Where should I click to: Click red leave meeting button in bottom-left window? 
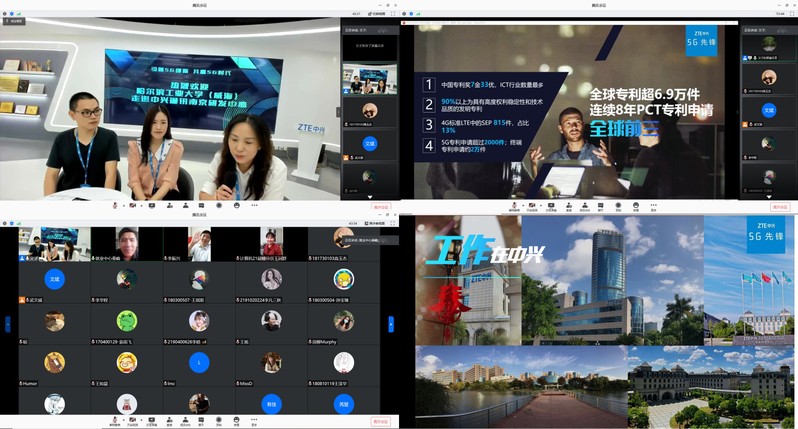tap(381, 422)
